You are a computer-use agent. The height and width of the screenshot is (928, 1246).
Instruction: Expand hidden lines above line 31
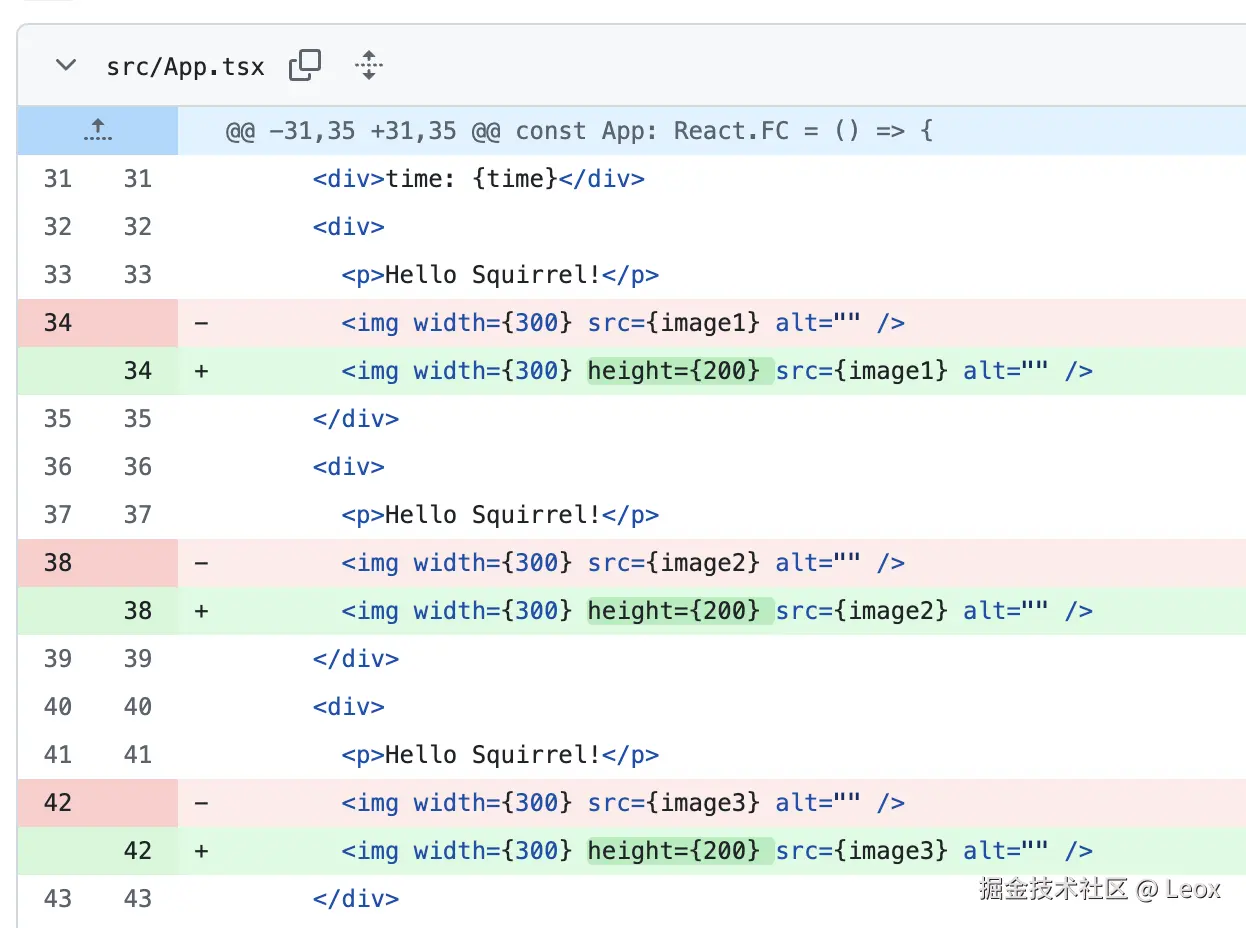click(98, 131)
